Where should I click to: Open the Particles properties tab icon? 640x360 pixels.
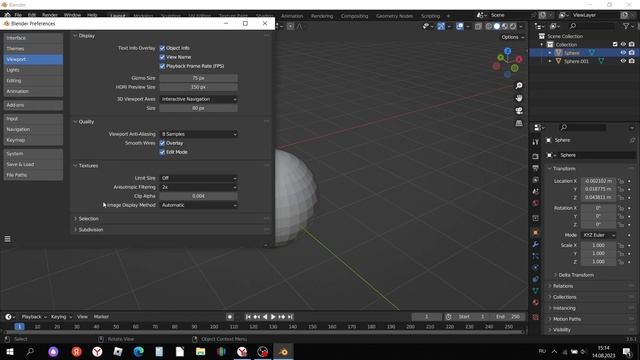536,256
